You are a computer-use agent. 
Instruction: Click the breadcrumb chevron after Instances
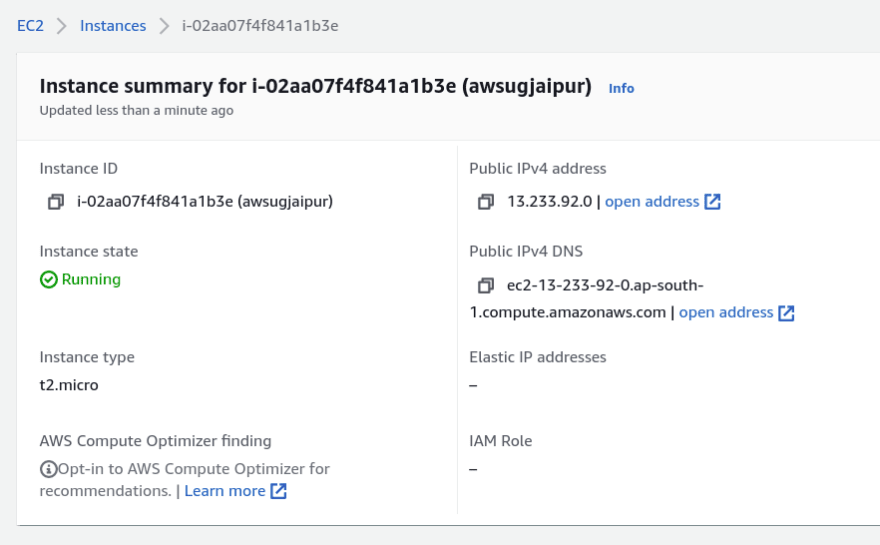pyautogui.click(x=164, y=26)
